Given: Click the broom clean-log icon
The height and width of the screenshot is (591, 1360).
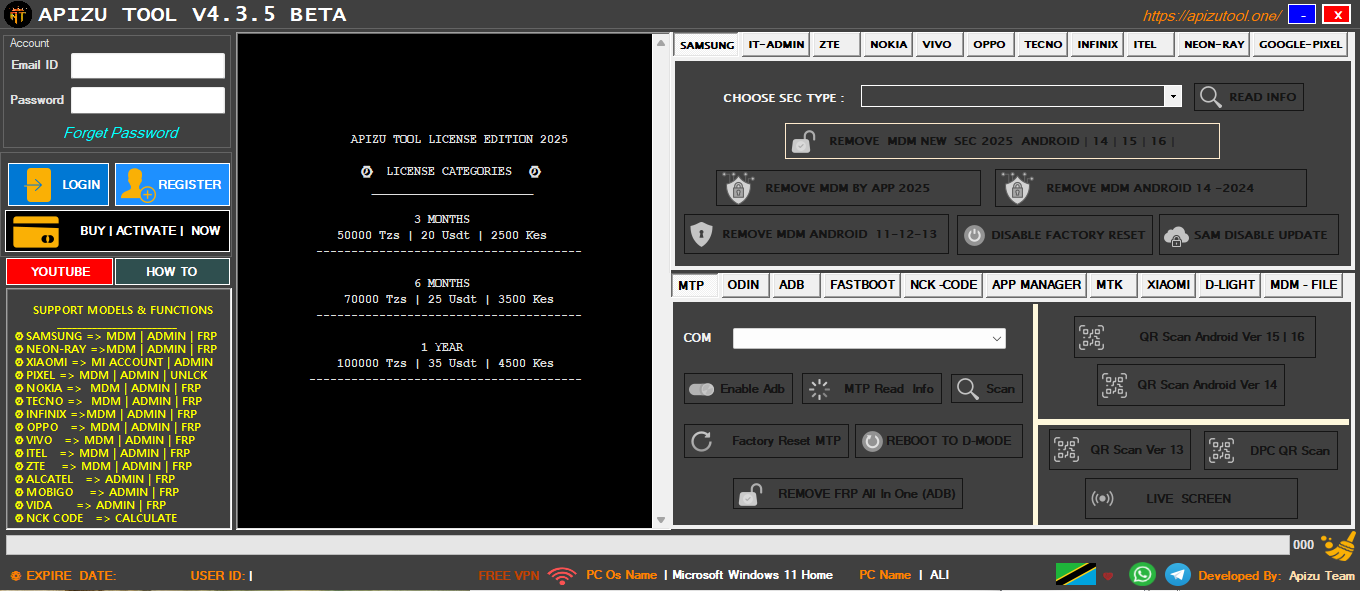Looking at the screenshot, I should [1337, 546].
